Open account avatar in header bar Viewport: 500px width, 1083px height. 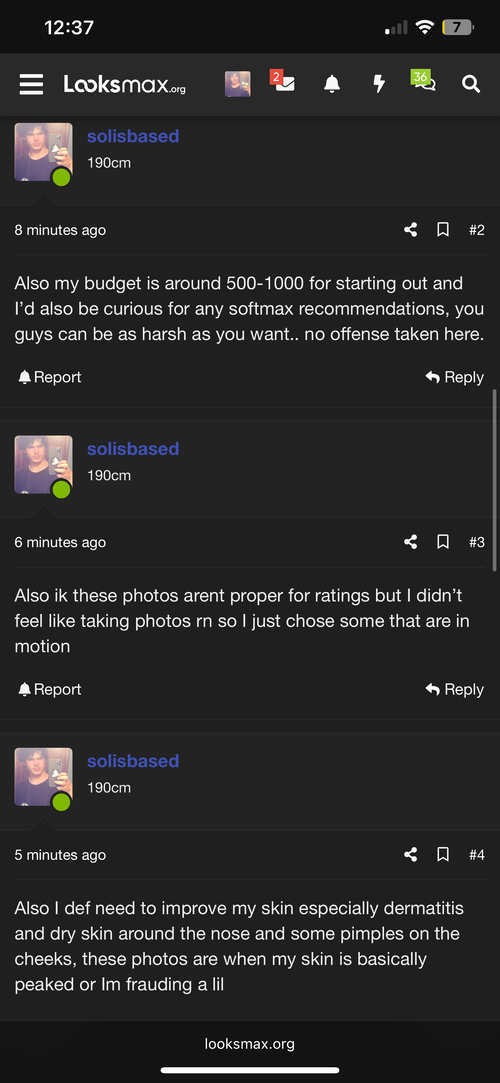tap(238, 84)
